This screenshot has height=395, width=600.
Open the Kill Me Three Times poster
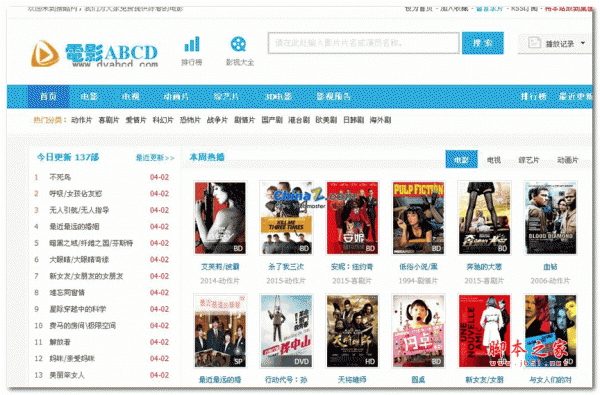click(286, 218)
